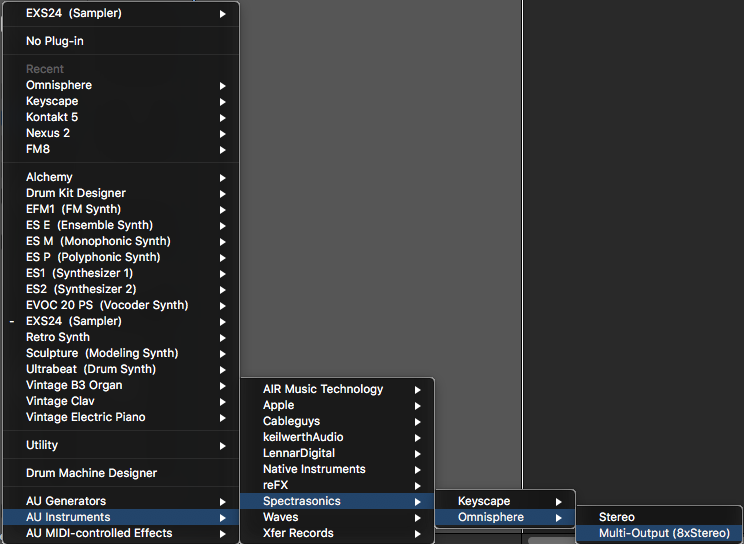The image size is (744, 544).
Task: Choose Retro Synth
Action: 121,338
